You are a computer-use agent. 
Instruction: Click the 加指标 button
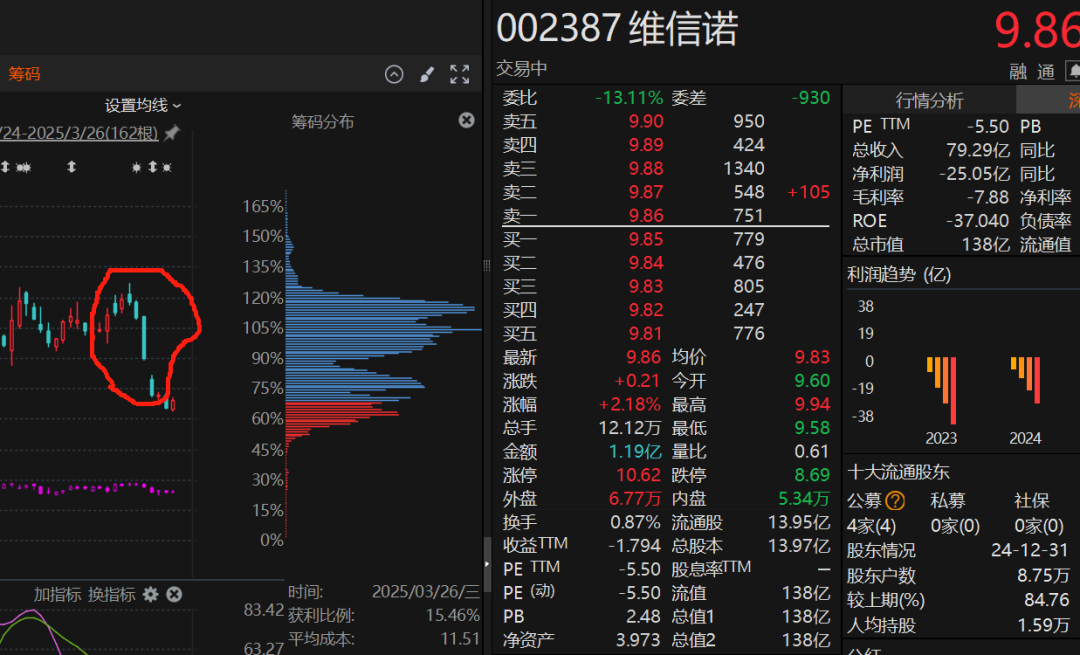tap(57, 594)
